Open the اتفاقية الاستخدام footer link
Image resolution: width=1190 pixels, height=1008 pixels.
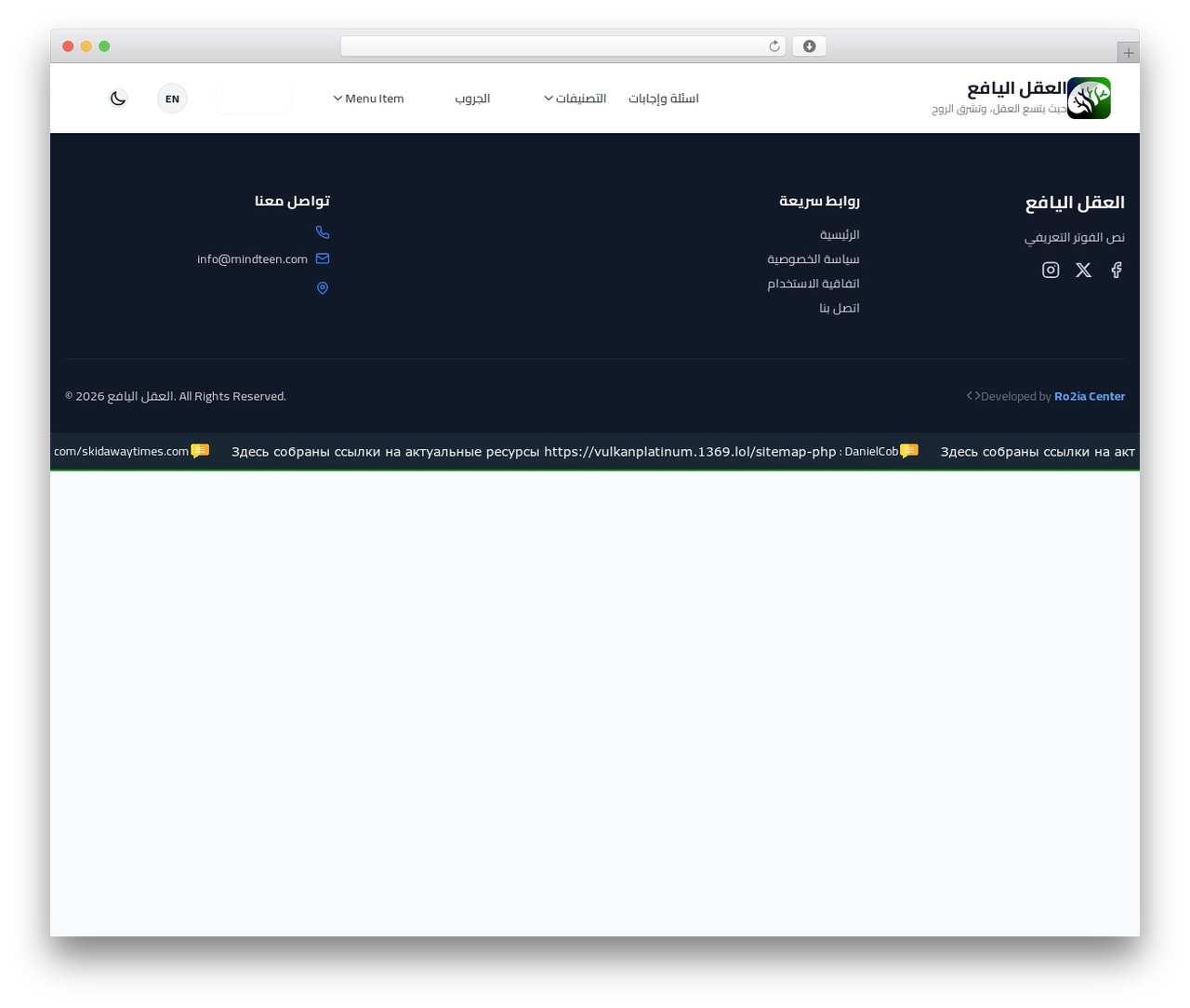(813, 283)
